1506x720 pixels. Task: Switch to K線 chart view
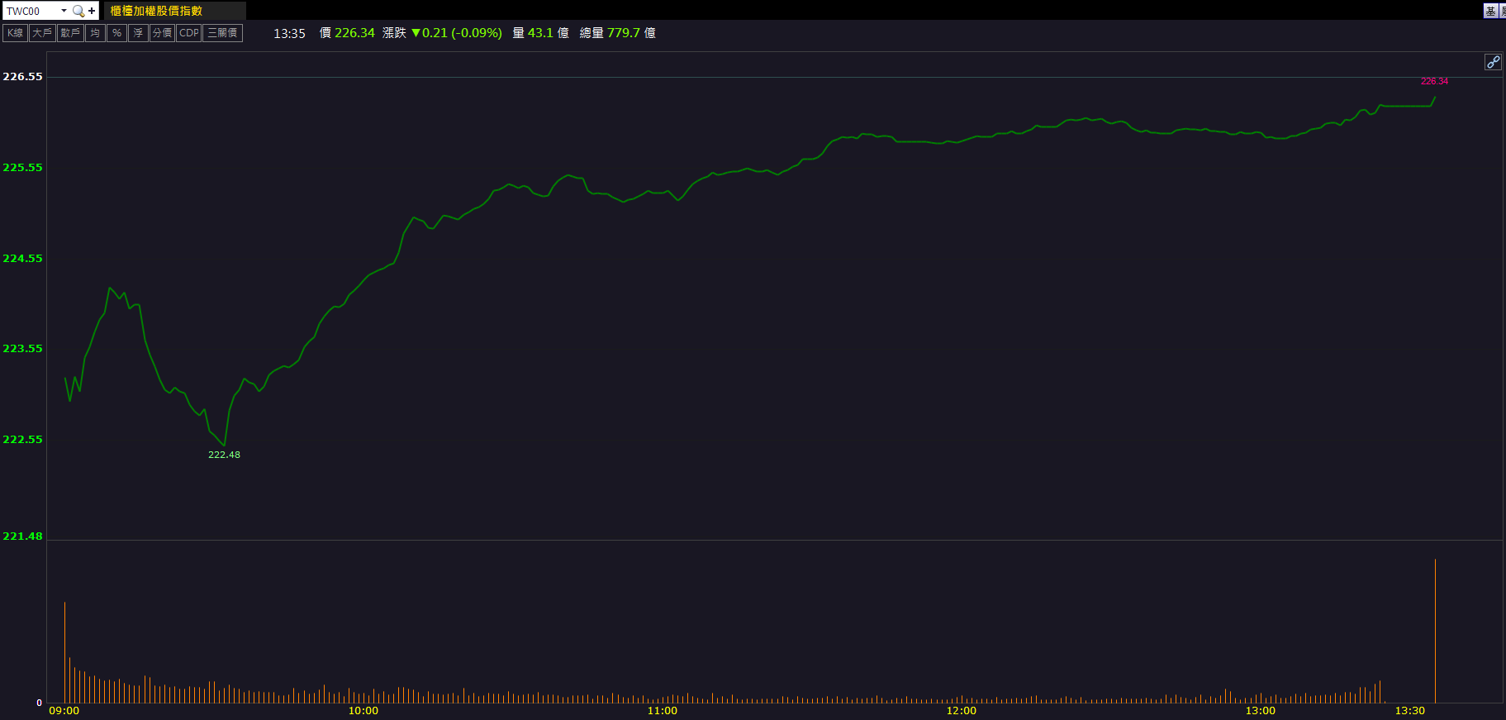click(x=15, y=33)
